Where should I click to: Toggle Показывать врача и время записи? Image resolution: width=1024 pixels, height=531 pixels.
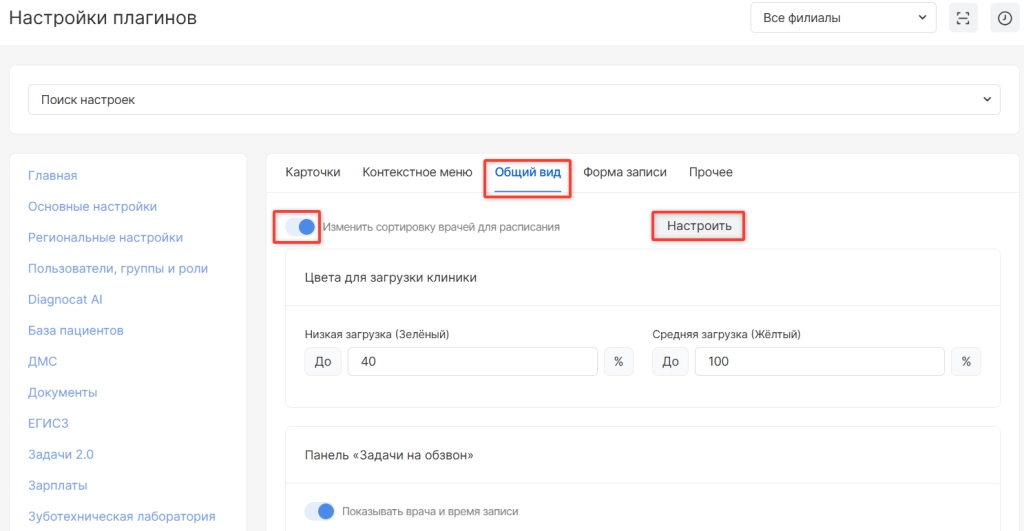coord(319,511)
